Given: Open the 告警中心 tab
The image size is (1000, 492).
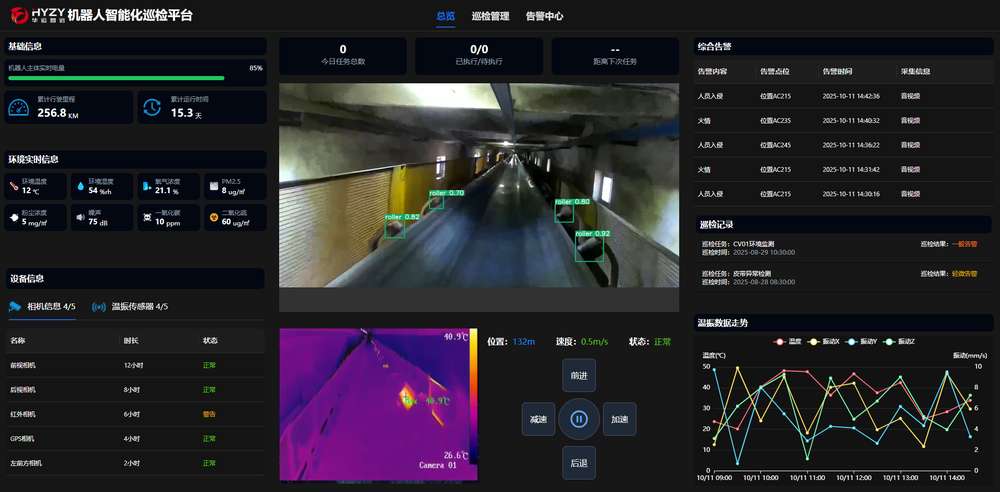Looking at the screenshot, I should [544, 16].
